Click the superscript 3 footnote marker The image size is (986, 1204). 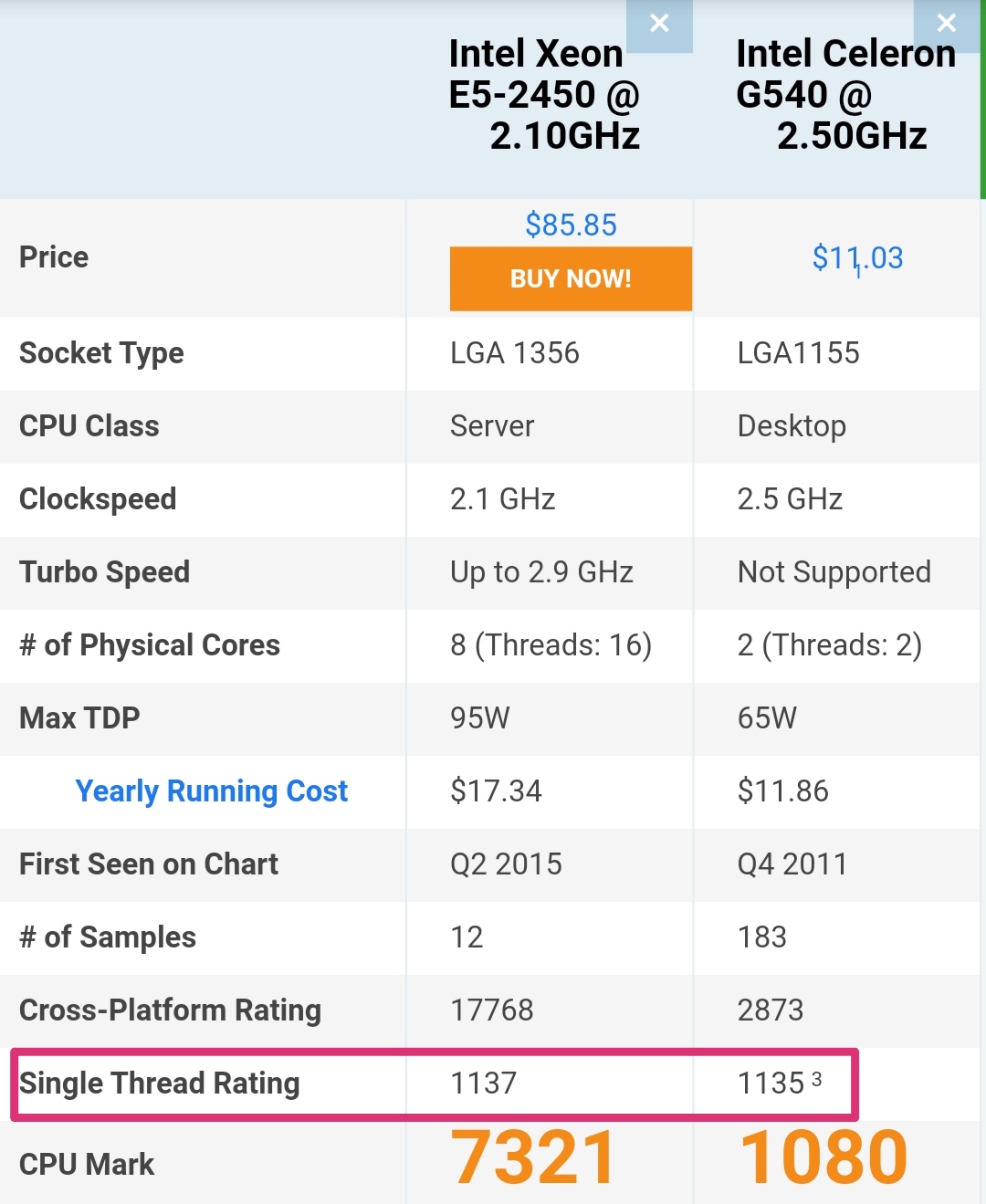tap(816, 1079)
